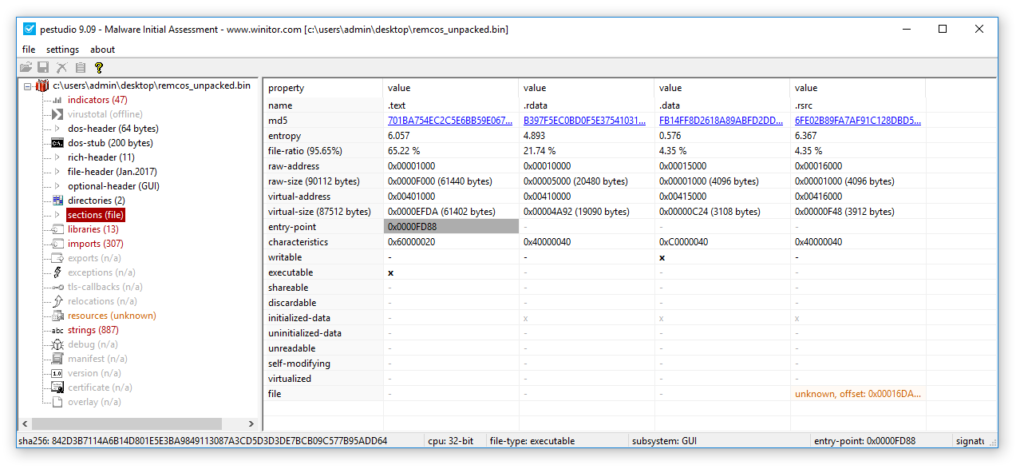Collapse the remcos_unpacked.bin root node
The height and width of the screenshot is (469, 1024).
pyautogui.click(x=27, y=86)
